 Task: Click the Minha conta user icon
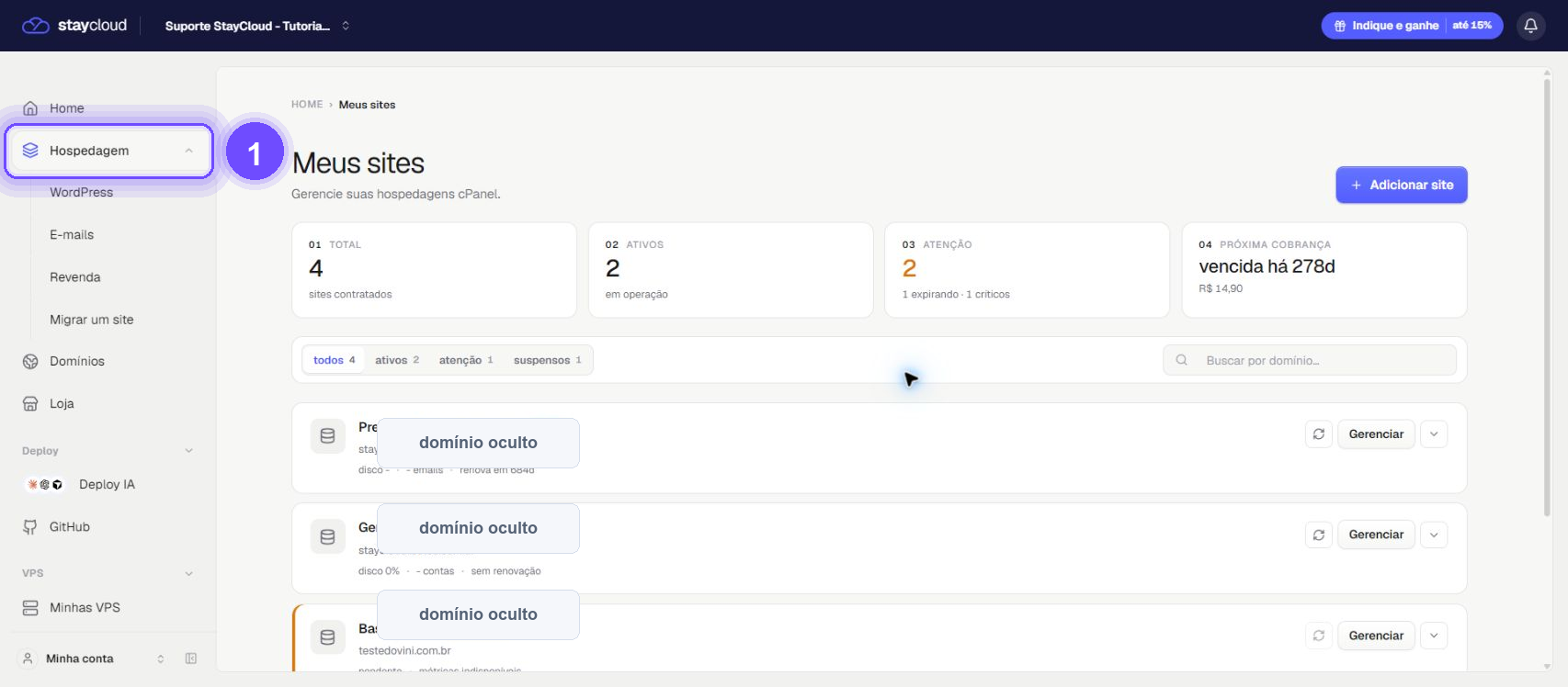coord(28,659)
